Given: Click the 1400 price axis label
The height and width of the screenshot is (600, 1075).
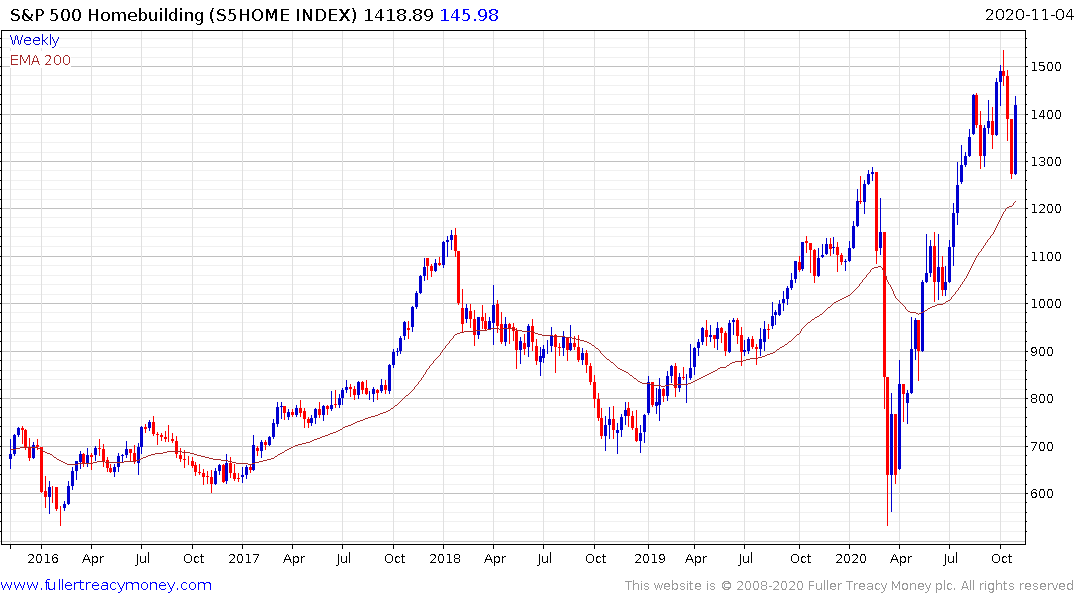Looking at the screenshot, I should [1046, 115].
